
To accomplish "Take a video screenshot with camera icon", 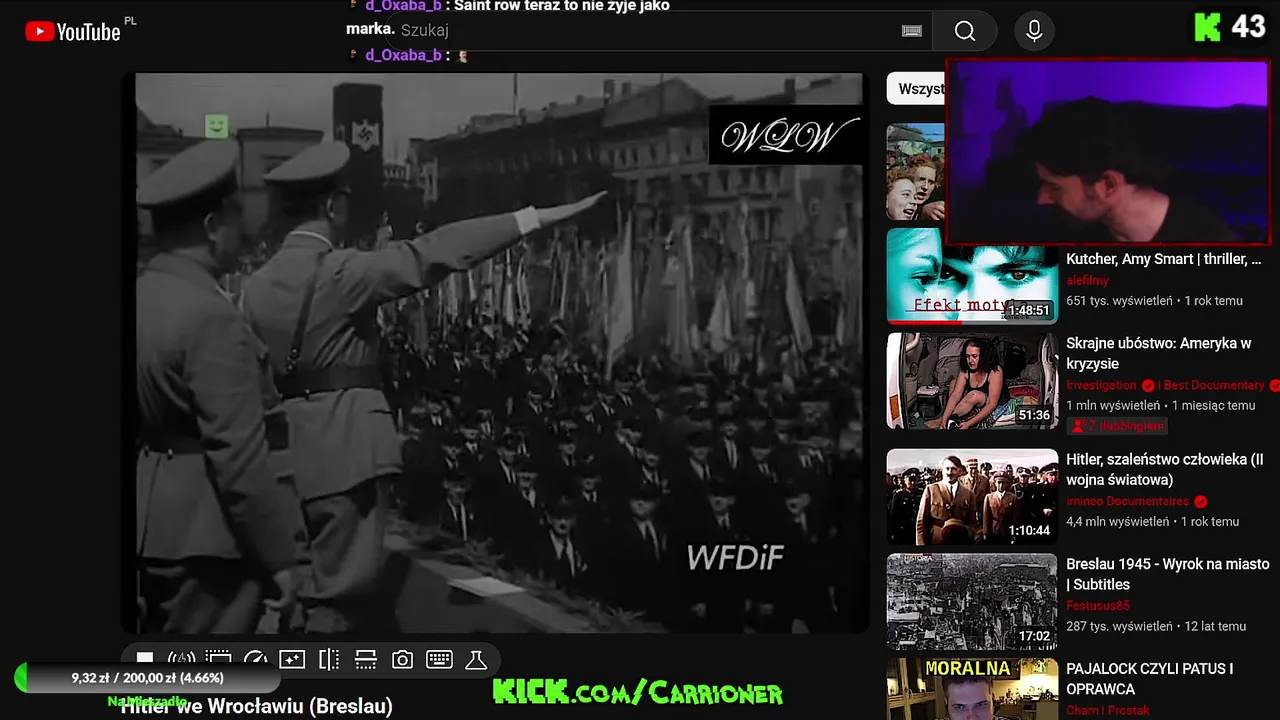I will [x=402, y=659].
